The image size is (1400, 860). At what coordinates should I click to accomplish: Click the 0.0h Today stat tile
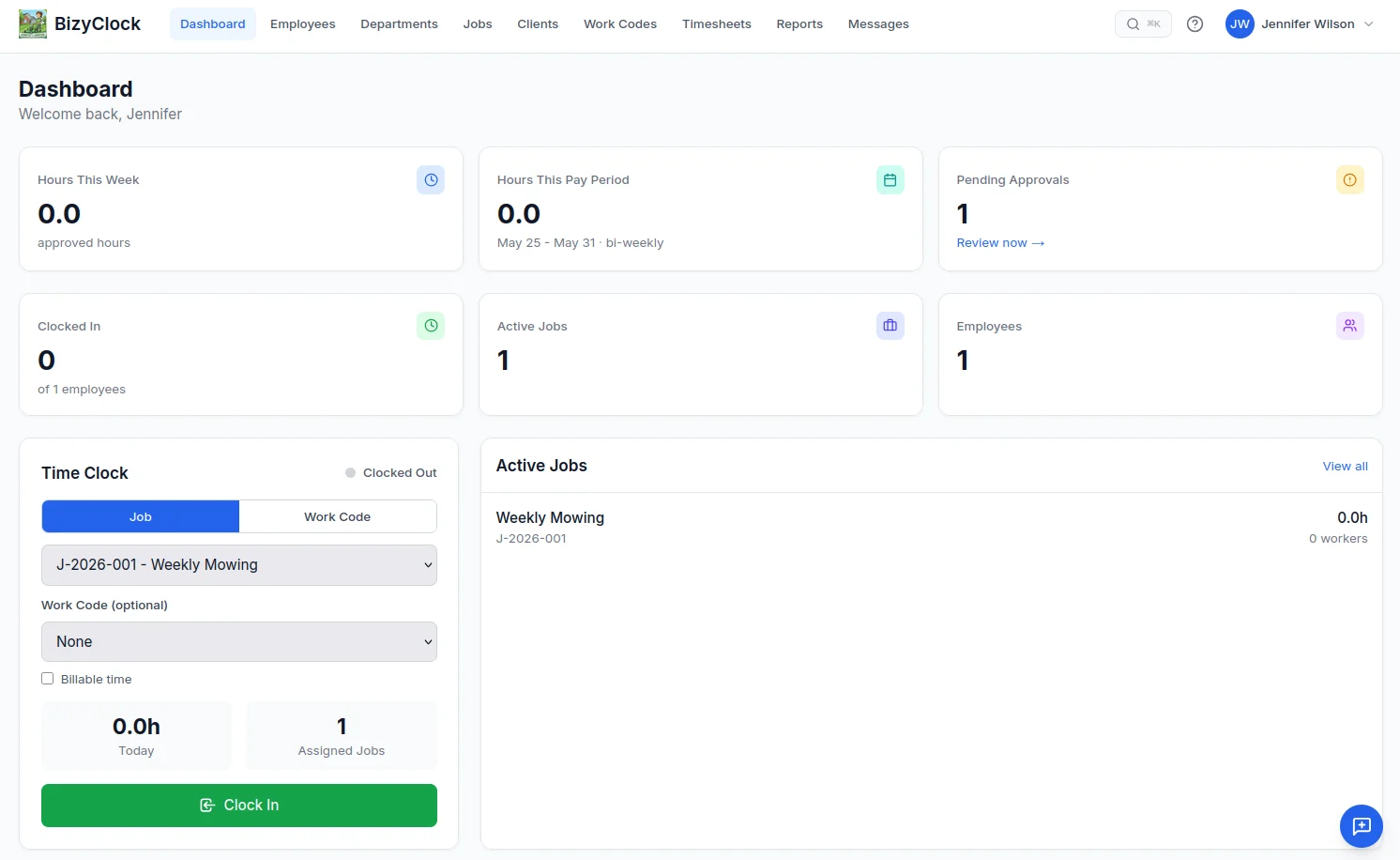tap(136, 736)
